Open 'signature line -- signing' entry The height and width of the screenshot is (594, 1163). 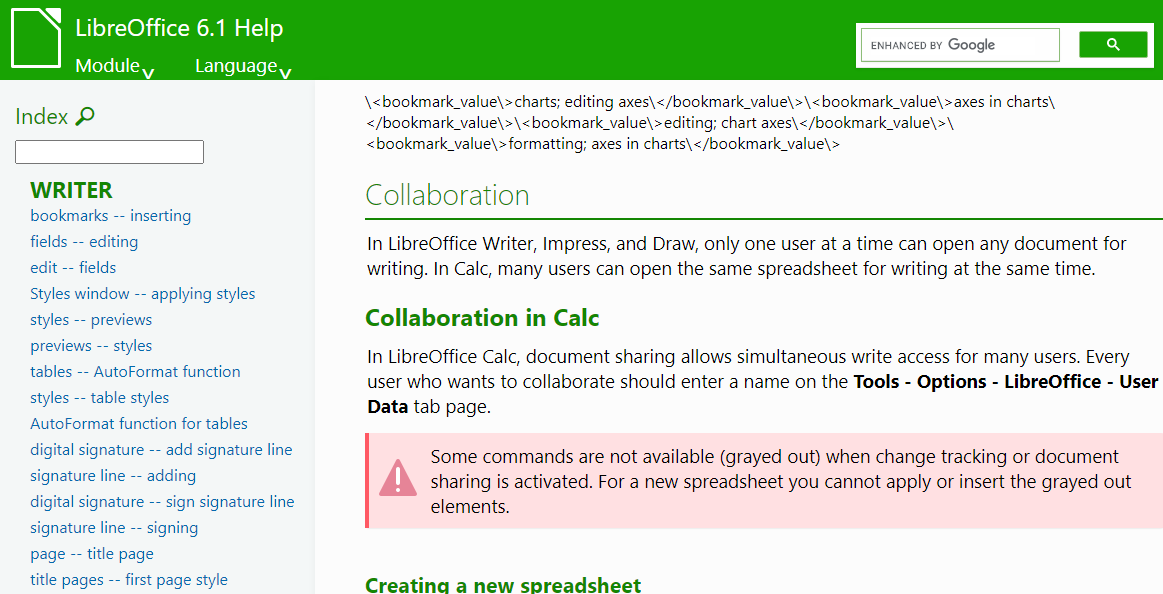(x=114, y=527)
